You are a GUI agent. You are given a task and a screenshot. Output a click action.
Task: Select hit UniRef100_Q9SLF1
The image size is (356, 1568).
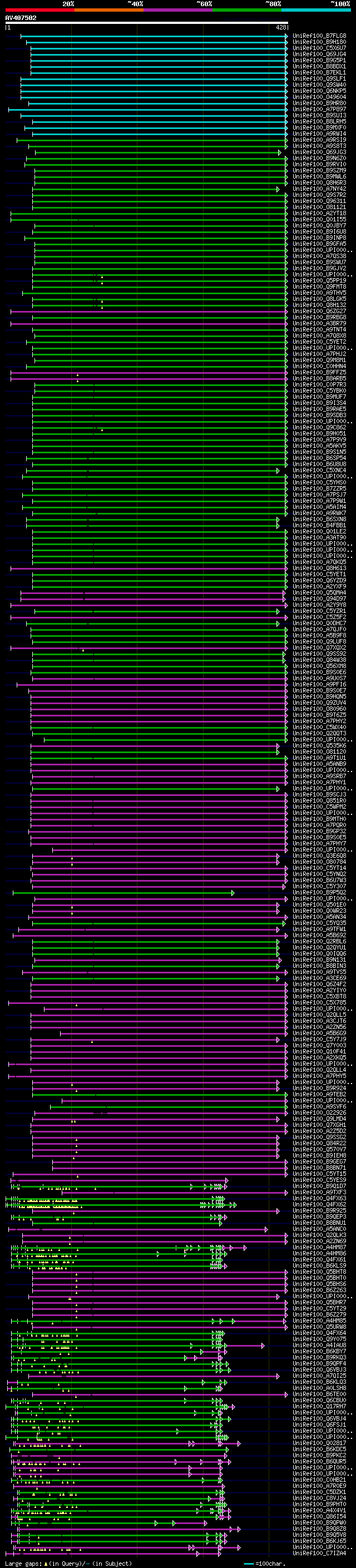pos(319,78)
